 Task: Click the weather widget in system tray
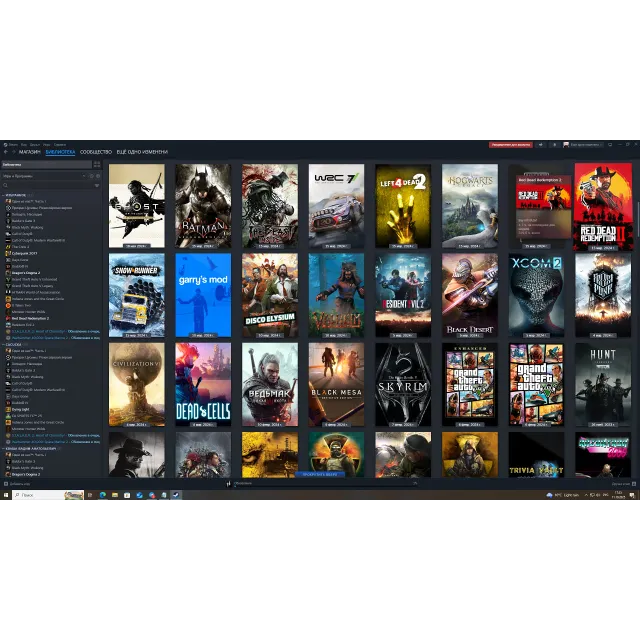coord(563,495)
